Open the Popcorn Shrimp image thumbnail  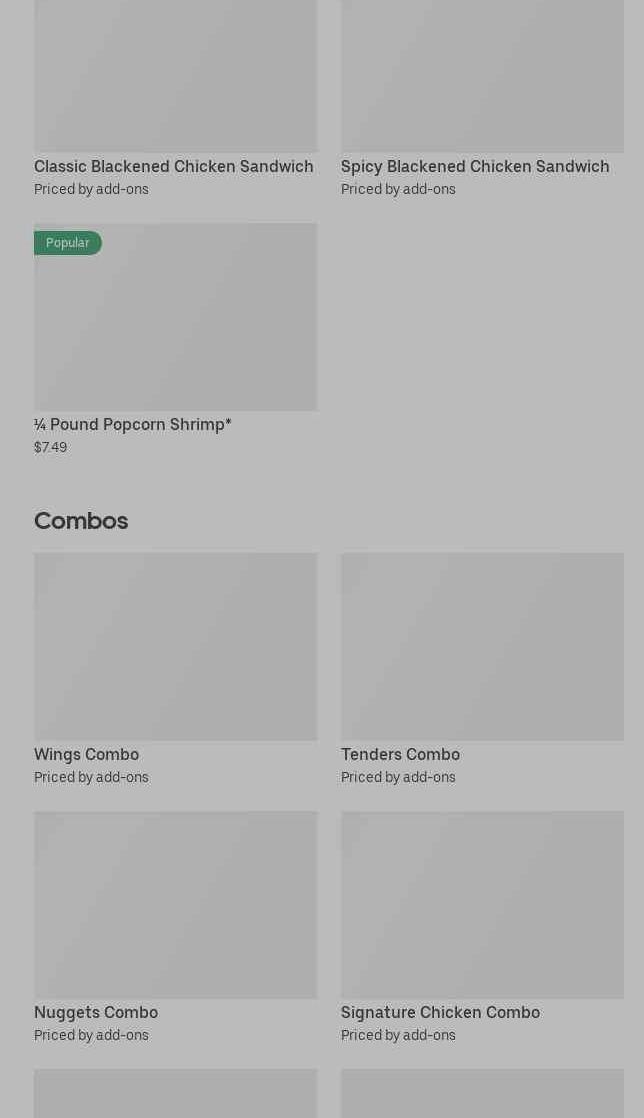[175, 317]
